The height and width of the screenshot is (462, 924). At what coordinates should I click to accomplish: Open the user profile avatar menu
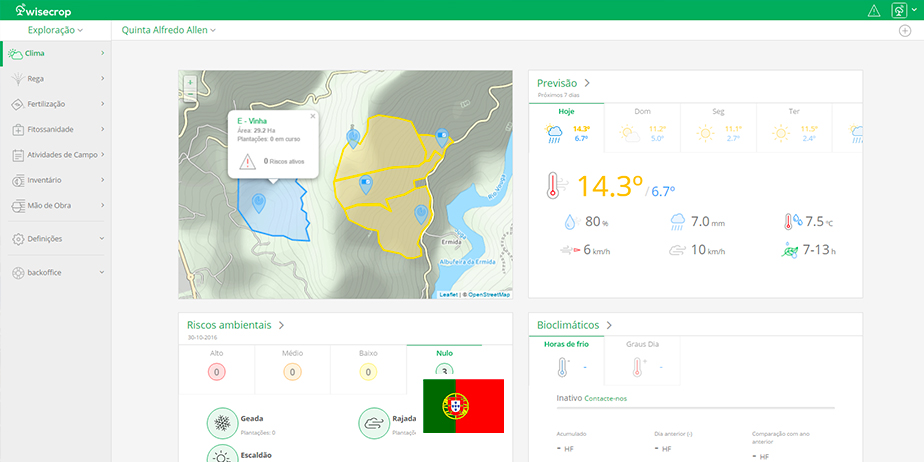(899, 10)
